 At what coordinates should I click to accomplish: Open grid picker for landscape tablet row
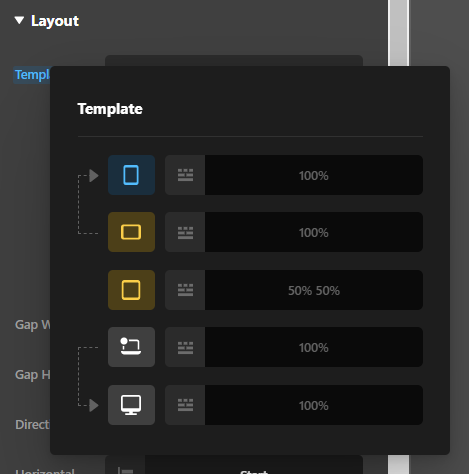(x=185, y=232)
